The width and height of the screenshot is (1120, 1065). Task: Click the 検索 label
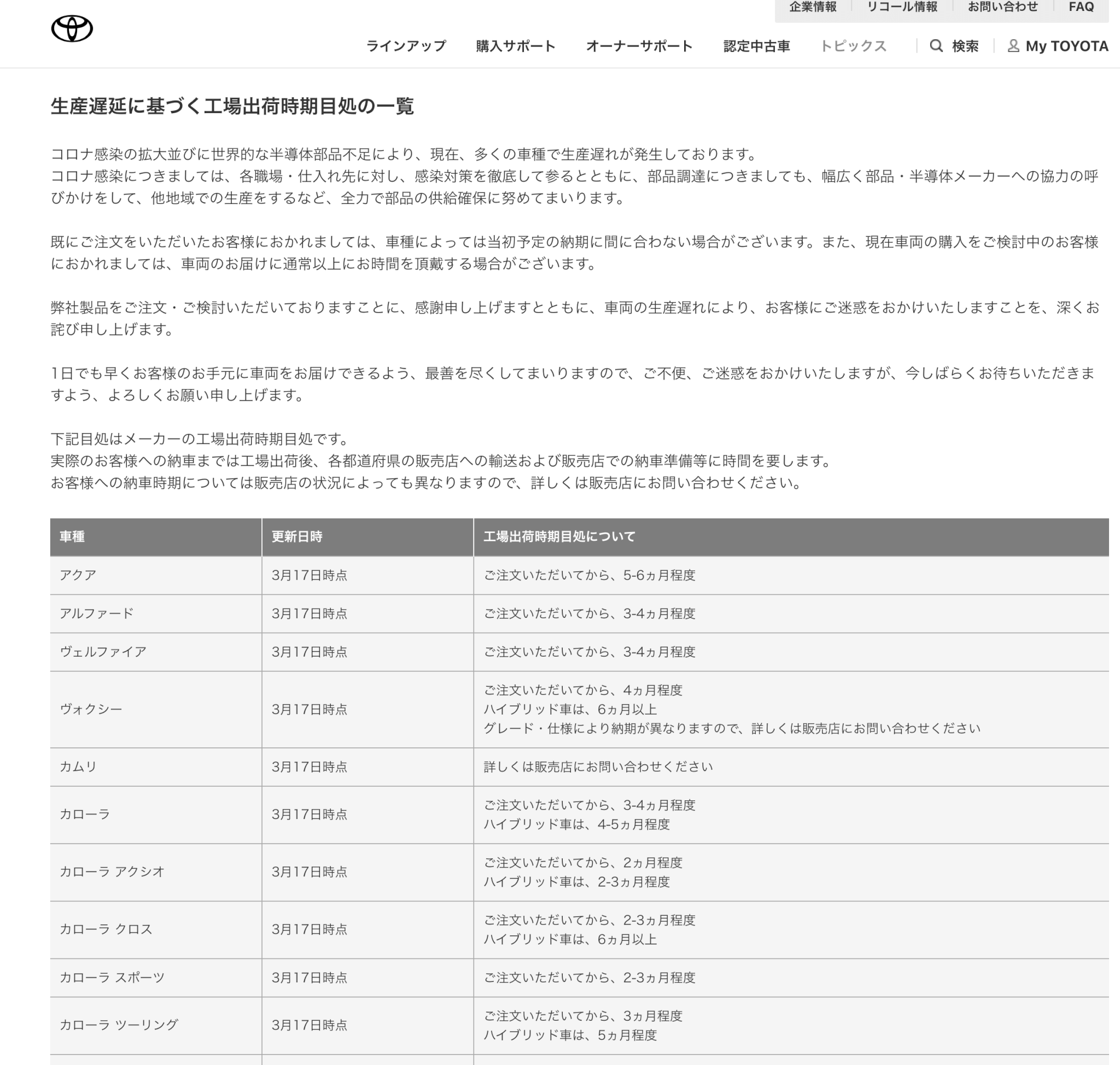tap(966, 46)
